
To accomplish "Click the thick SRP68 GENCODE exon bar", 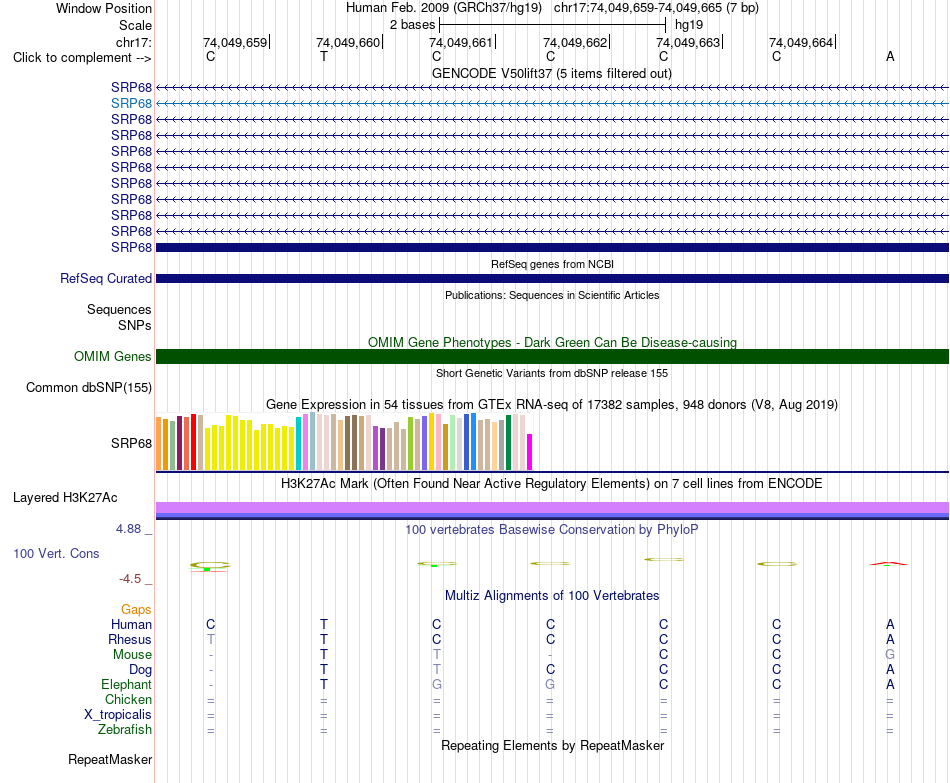I will [552, 247].
